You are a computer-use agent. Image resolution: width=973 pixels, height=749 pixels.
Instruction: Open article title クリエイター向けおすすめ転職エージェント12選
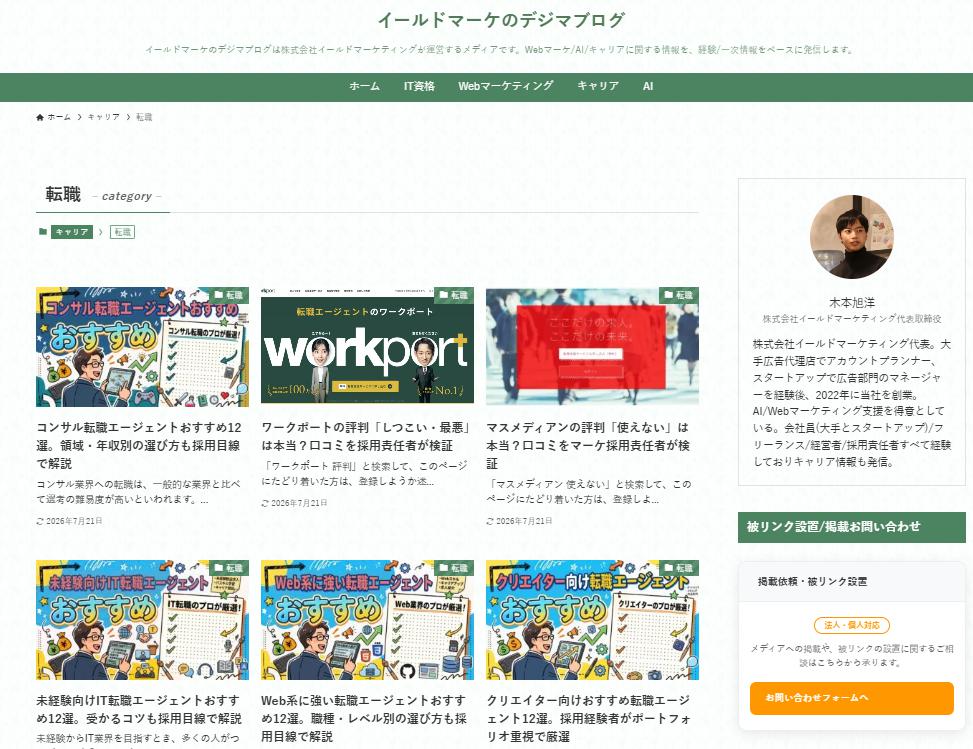589,719
